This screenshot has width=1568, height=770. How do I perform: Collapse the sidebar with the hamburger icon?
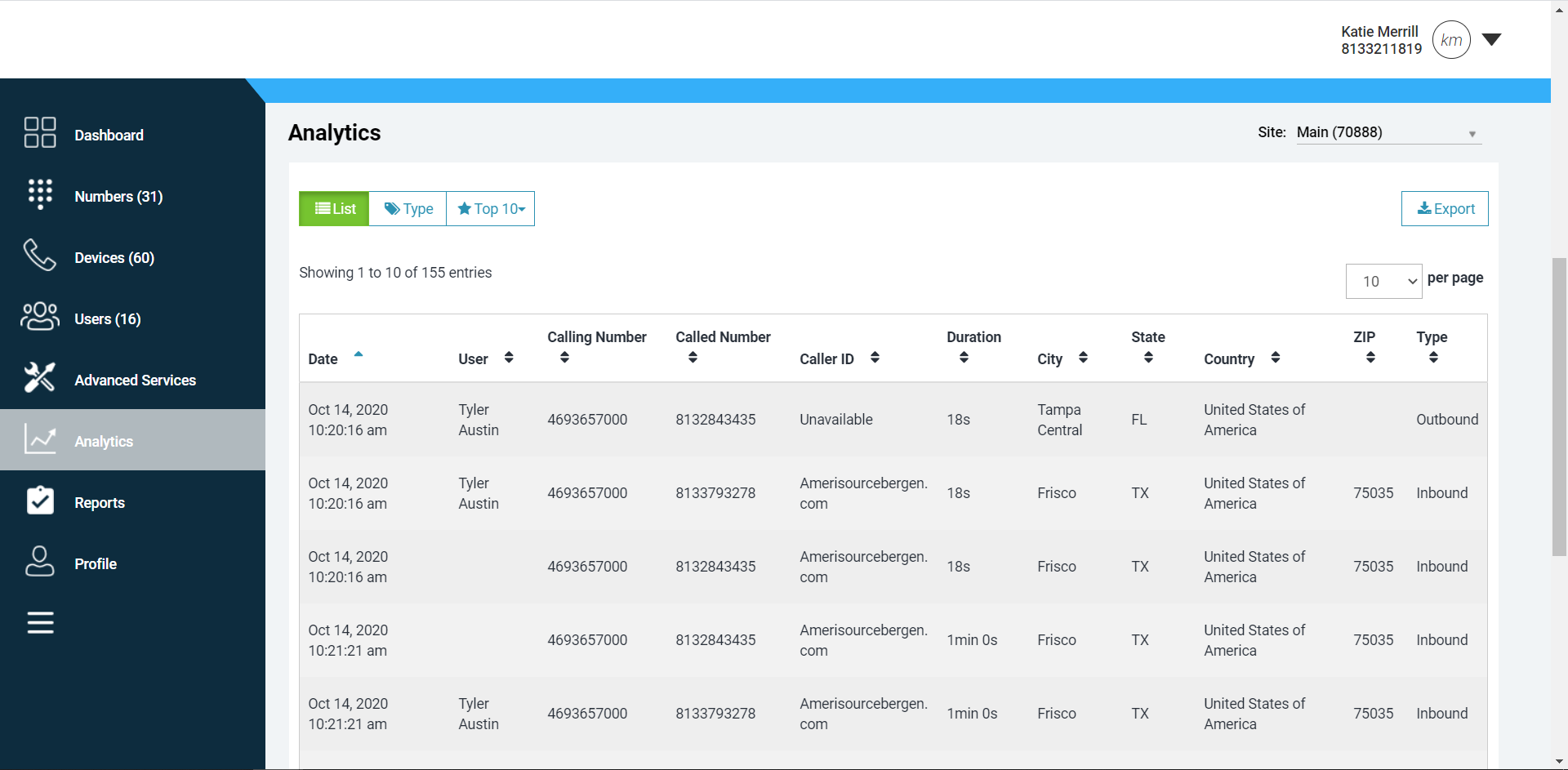(41, 623)
